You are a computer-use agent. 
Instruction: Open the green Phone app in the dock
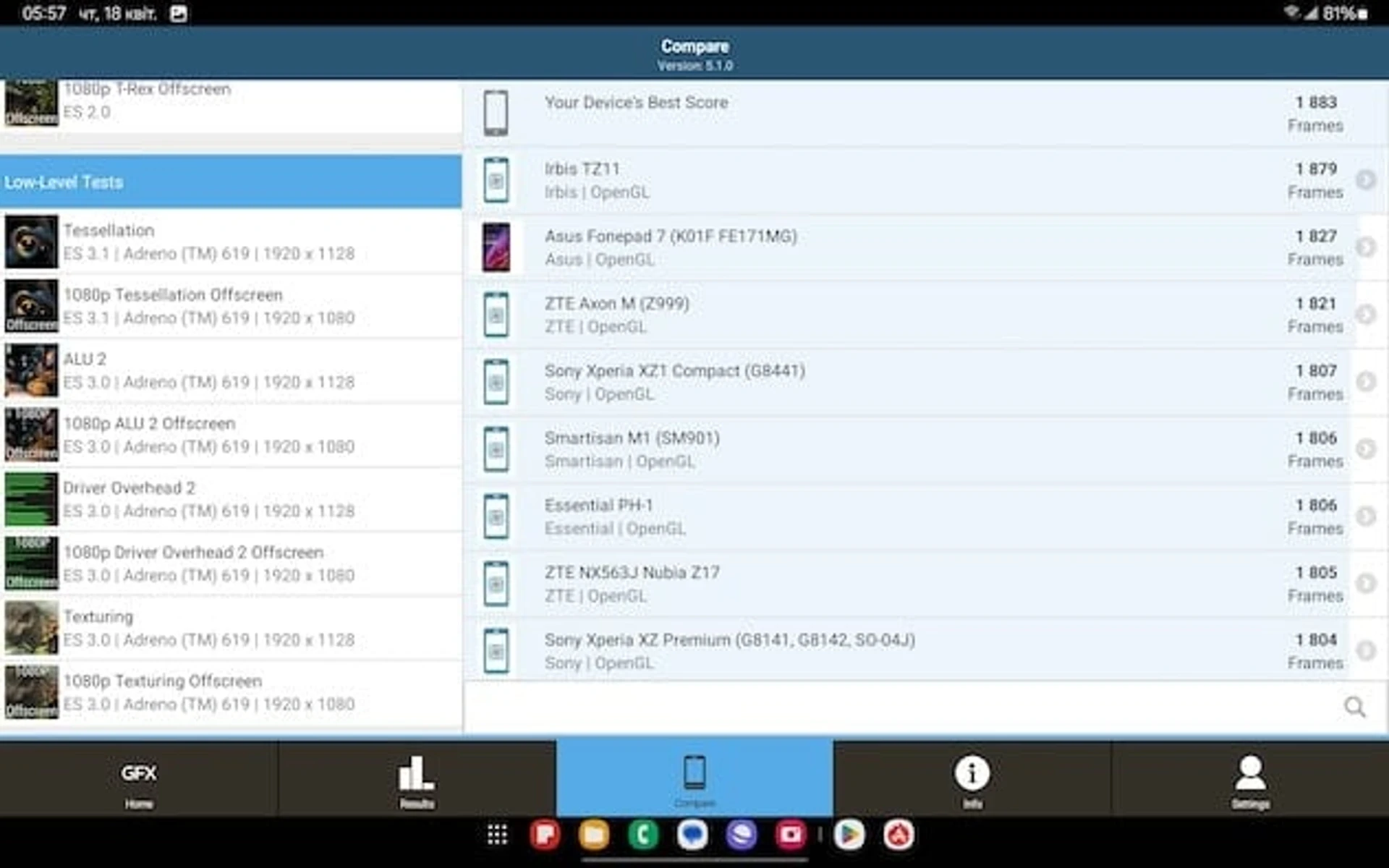pos(643,835)
